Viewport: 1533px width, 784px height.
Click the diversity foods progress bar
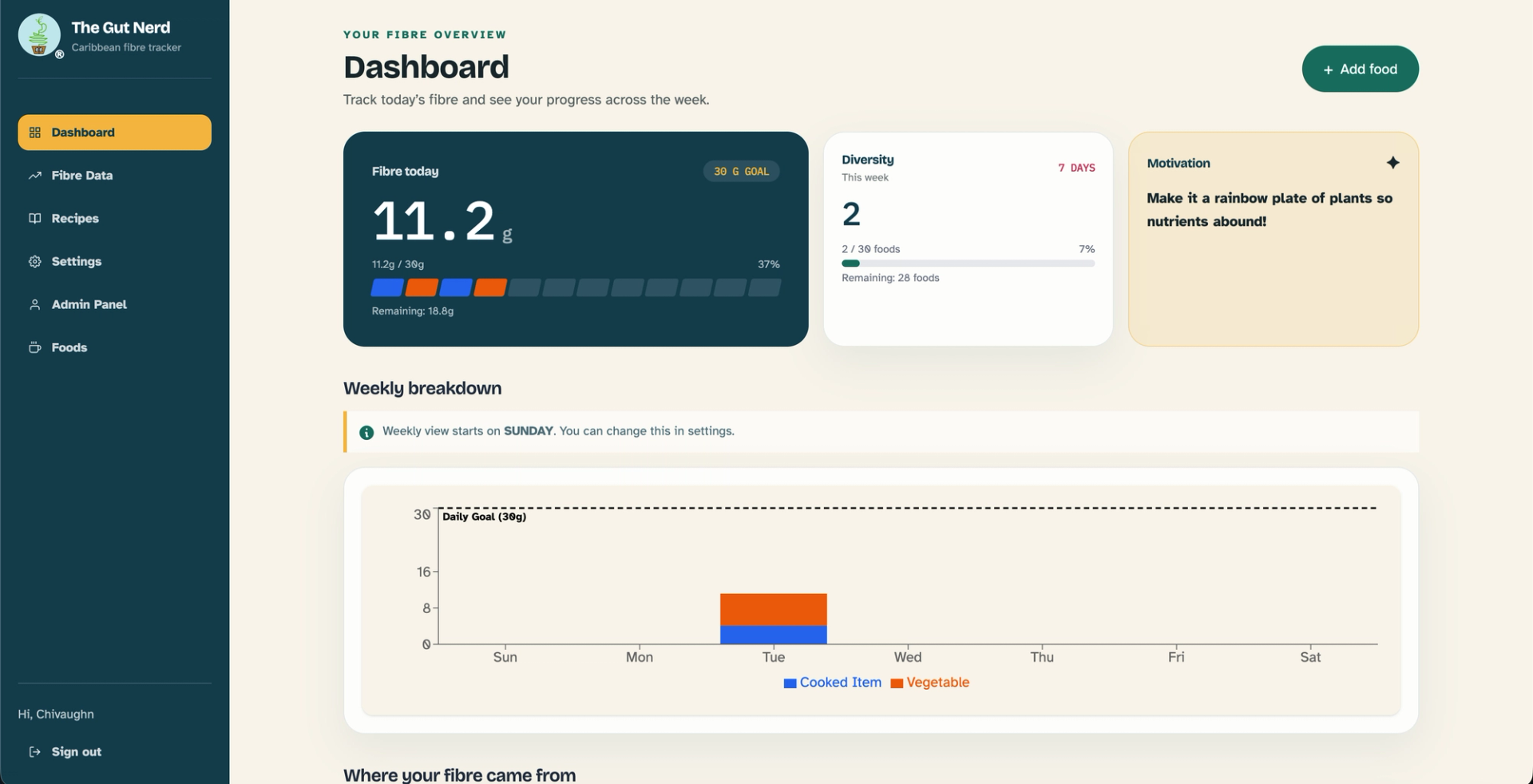pos(968,263)
